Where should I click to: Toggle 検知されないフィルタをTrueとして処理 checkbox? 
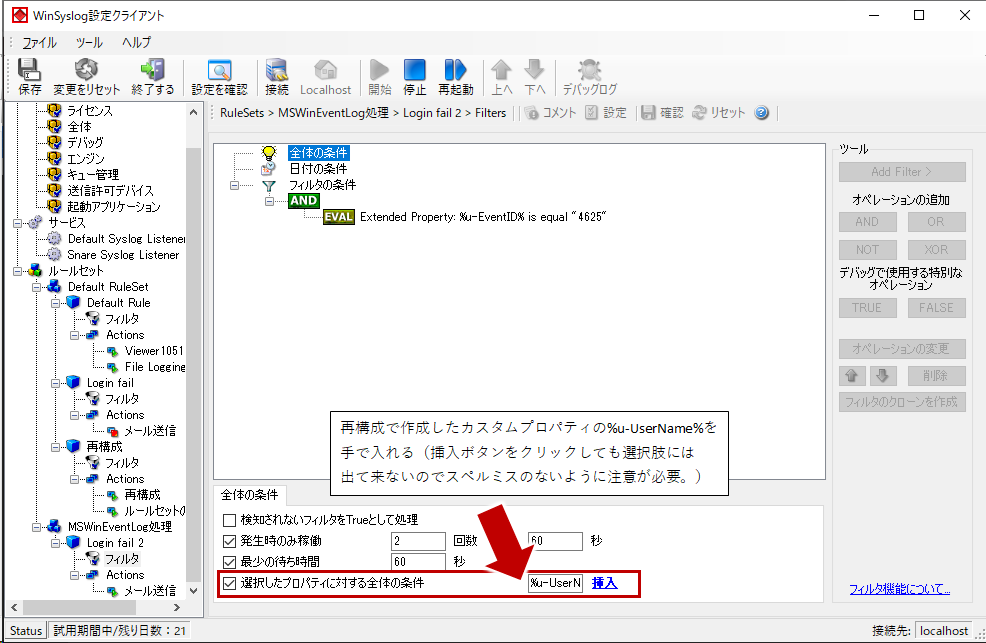pos(230,520)
